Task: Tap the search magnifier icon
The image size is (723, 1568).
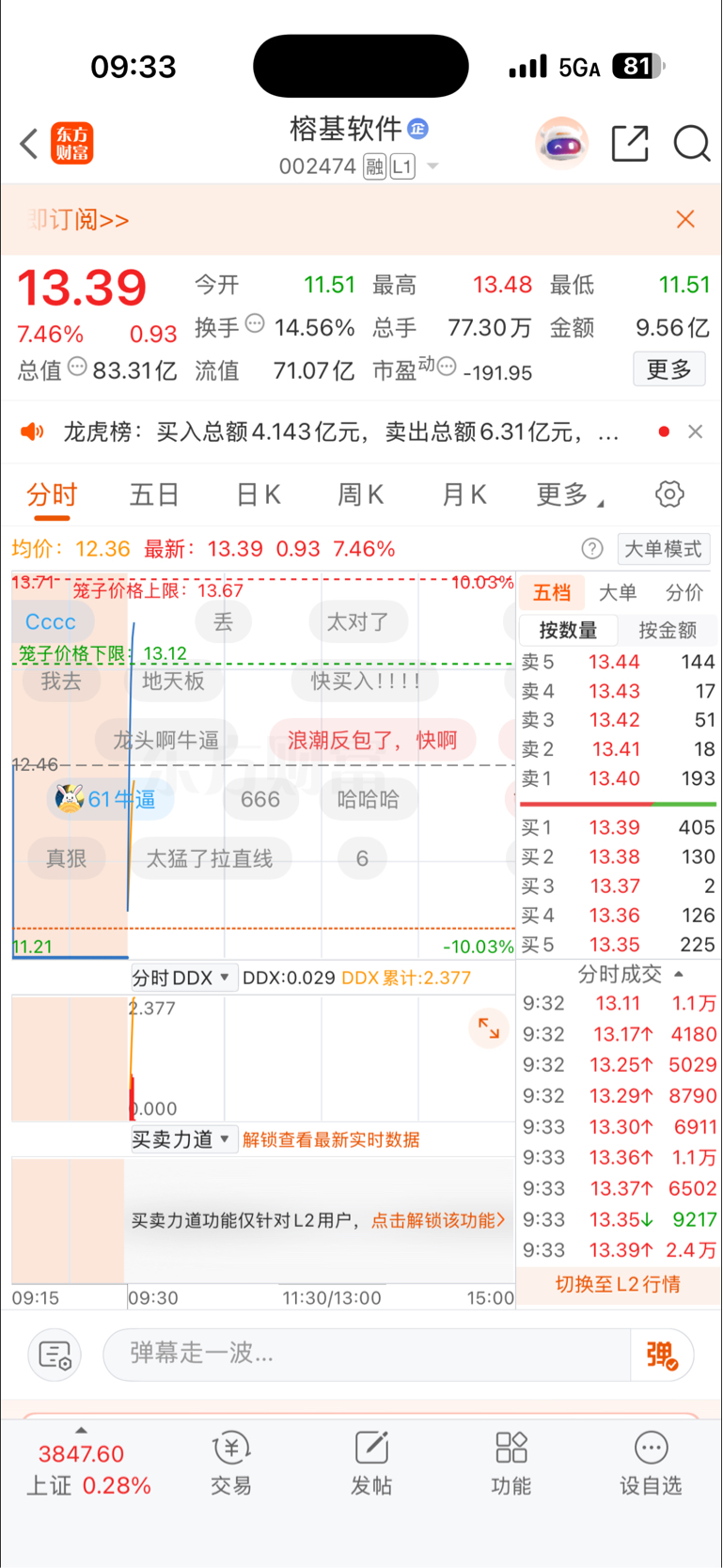Action: pyautogui.click(x=692, y=144)
